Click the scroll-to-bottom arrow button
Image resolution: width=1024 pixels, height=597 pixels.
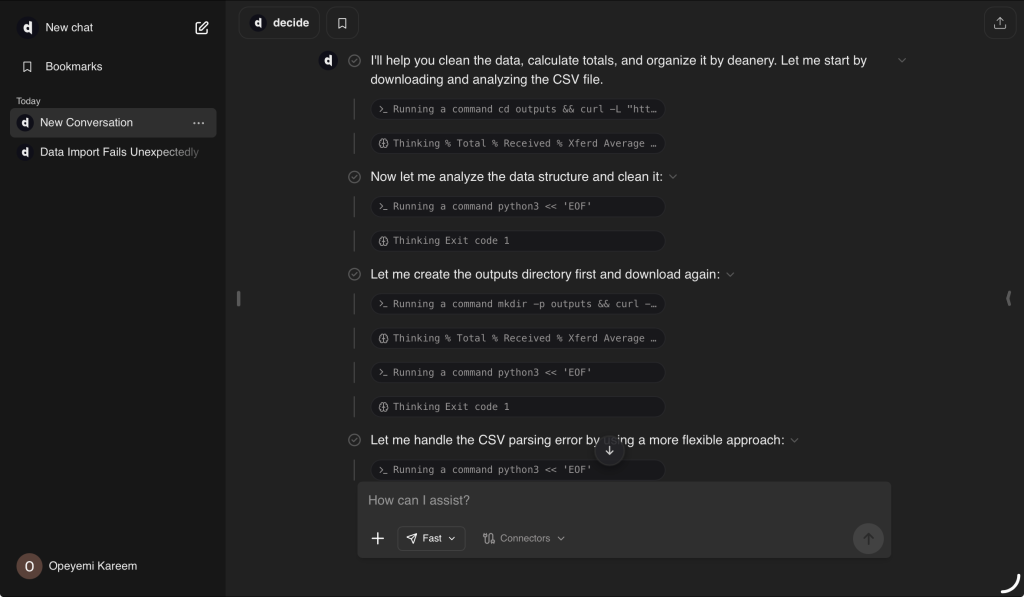pyautogui.click(x=609, y=451)
